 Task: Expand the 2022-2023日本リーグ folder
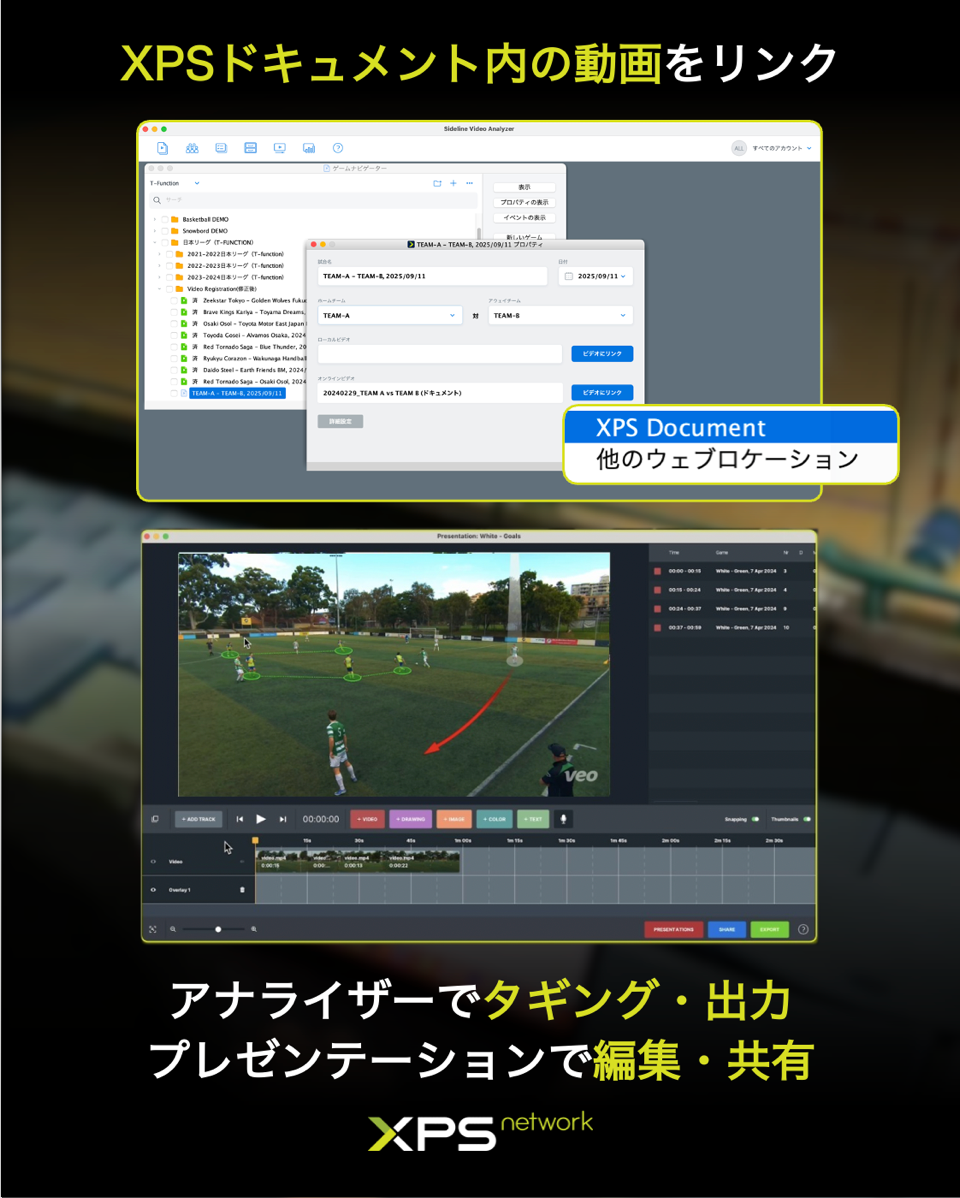pyautogui.click(x=160, y=266)
